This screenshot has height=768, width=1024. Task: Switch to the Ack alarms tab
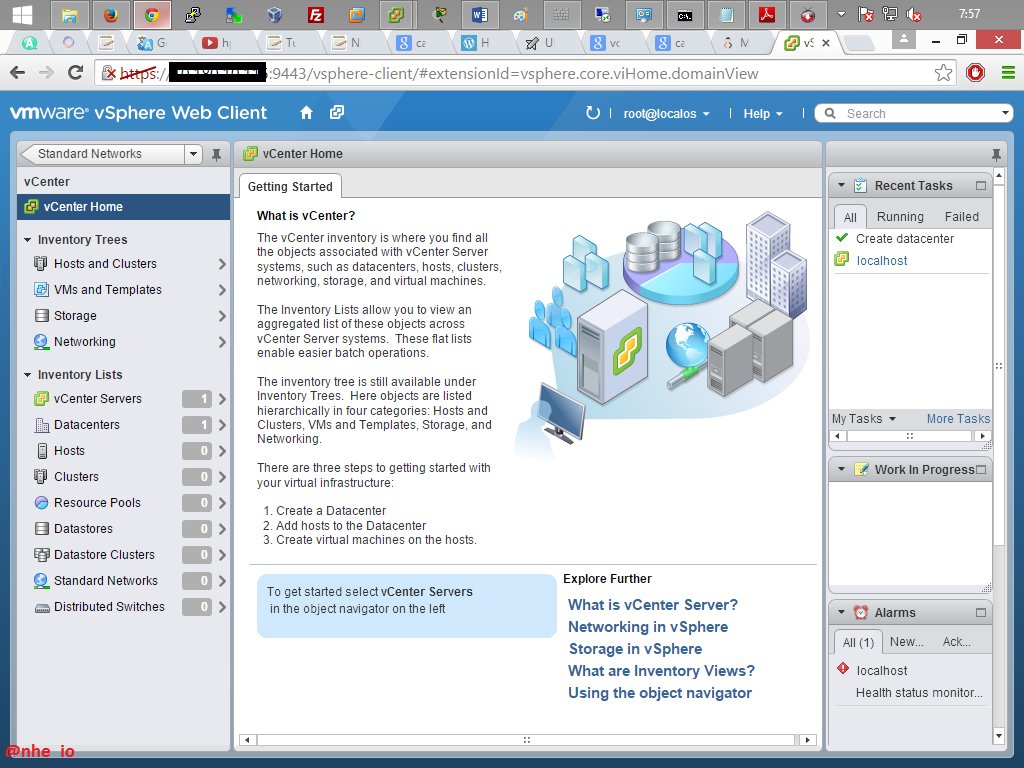[x=956, y=642]
